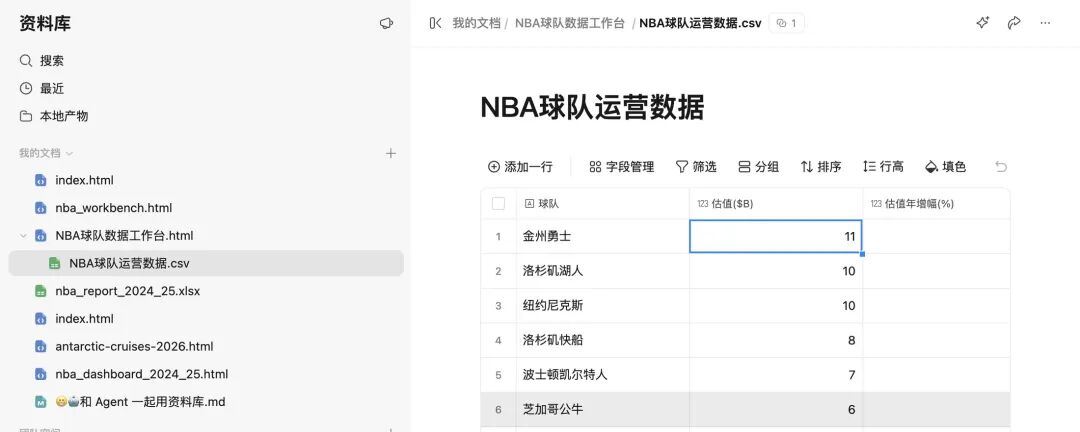Screen dimensions: 1080x432
Task: Click the undo arrow icon in the table toolbar
Action: (1001, 167)
